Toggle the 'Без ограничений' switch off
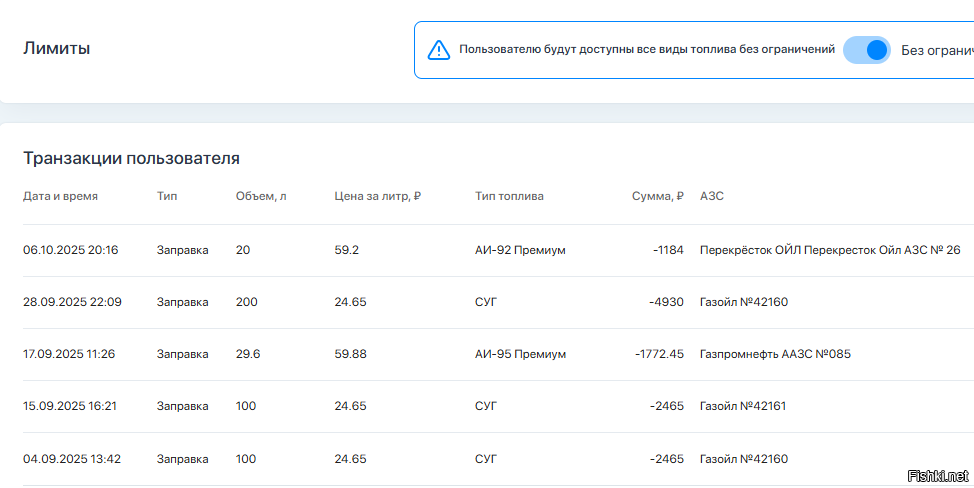 point(866,50)
